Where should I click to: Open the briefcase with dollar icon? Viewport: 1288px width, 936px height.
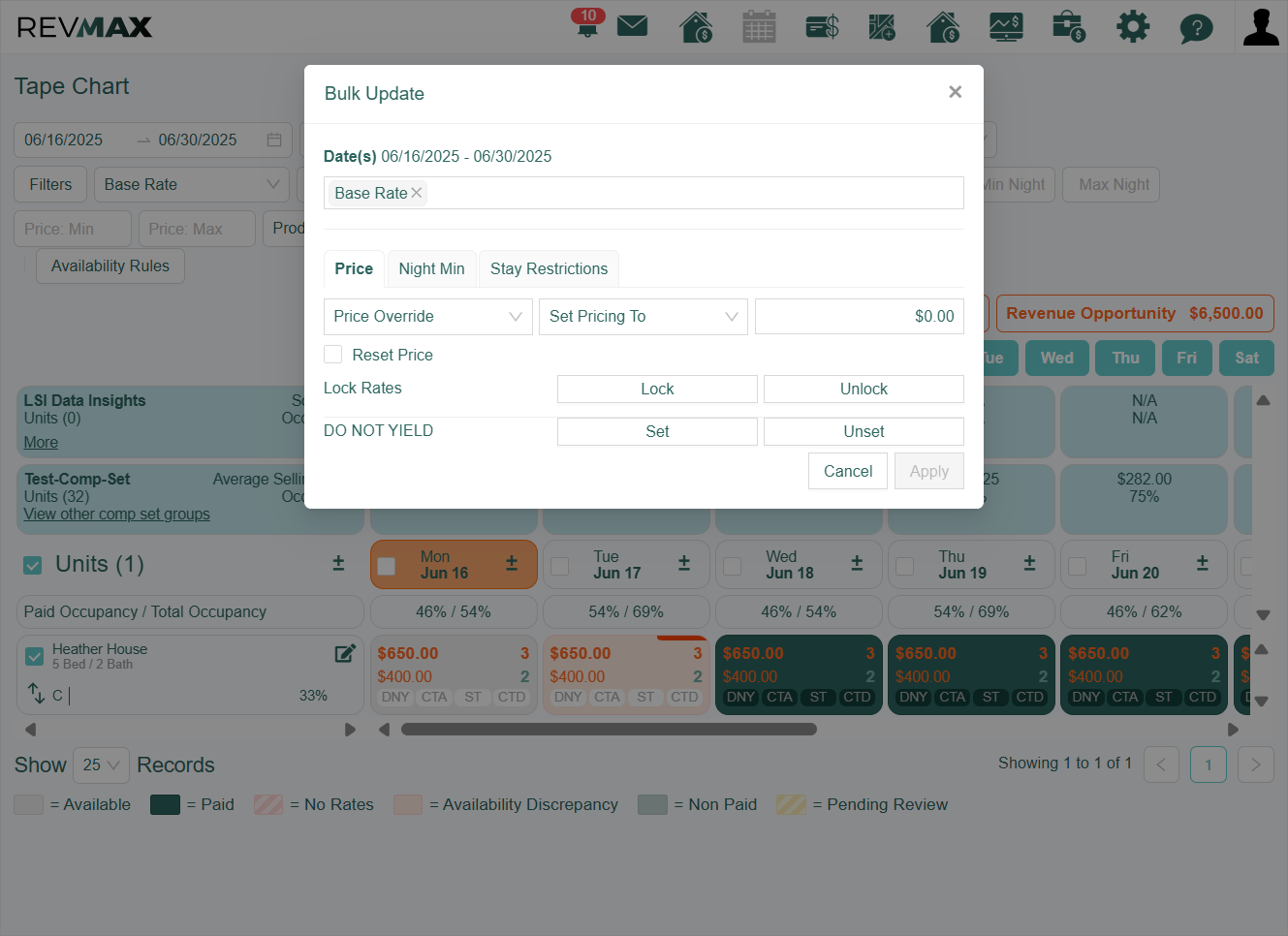point(1068,26)
